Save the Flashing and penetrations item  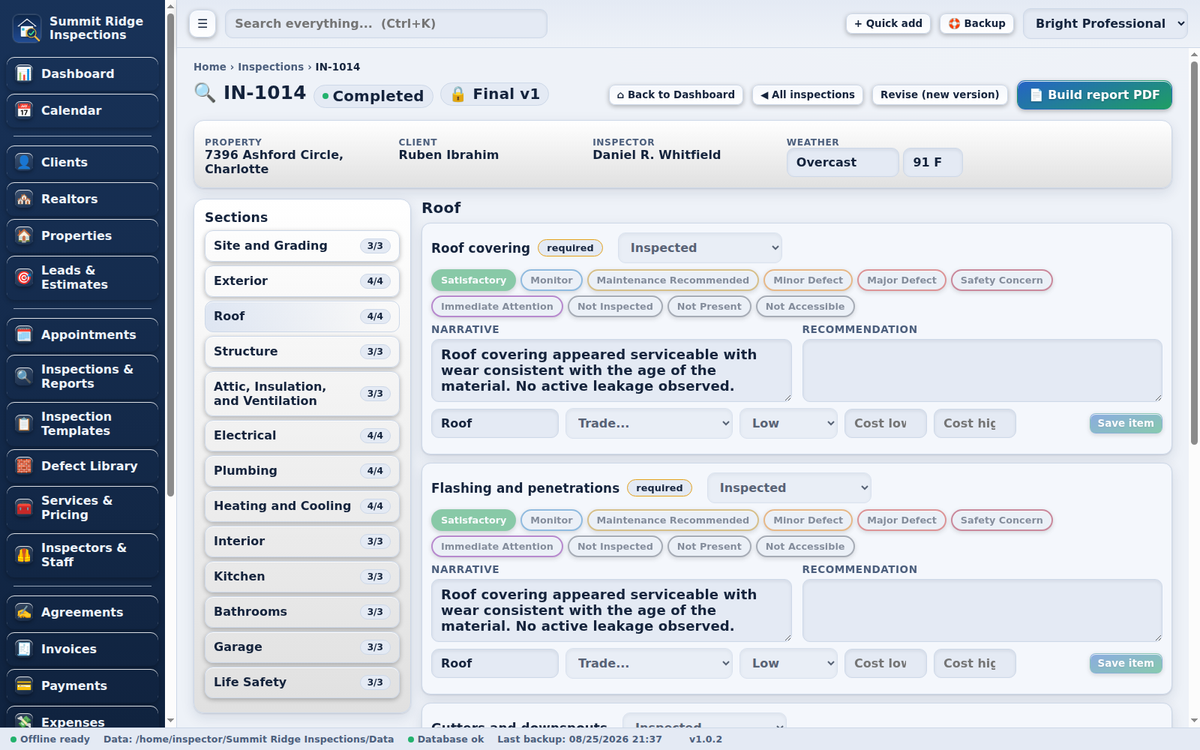(1125, 663)
